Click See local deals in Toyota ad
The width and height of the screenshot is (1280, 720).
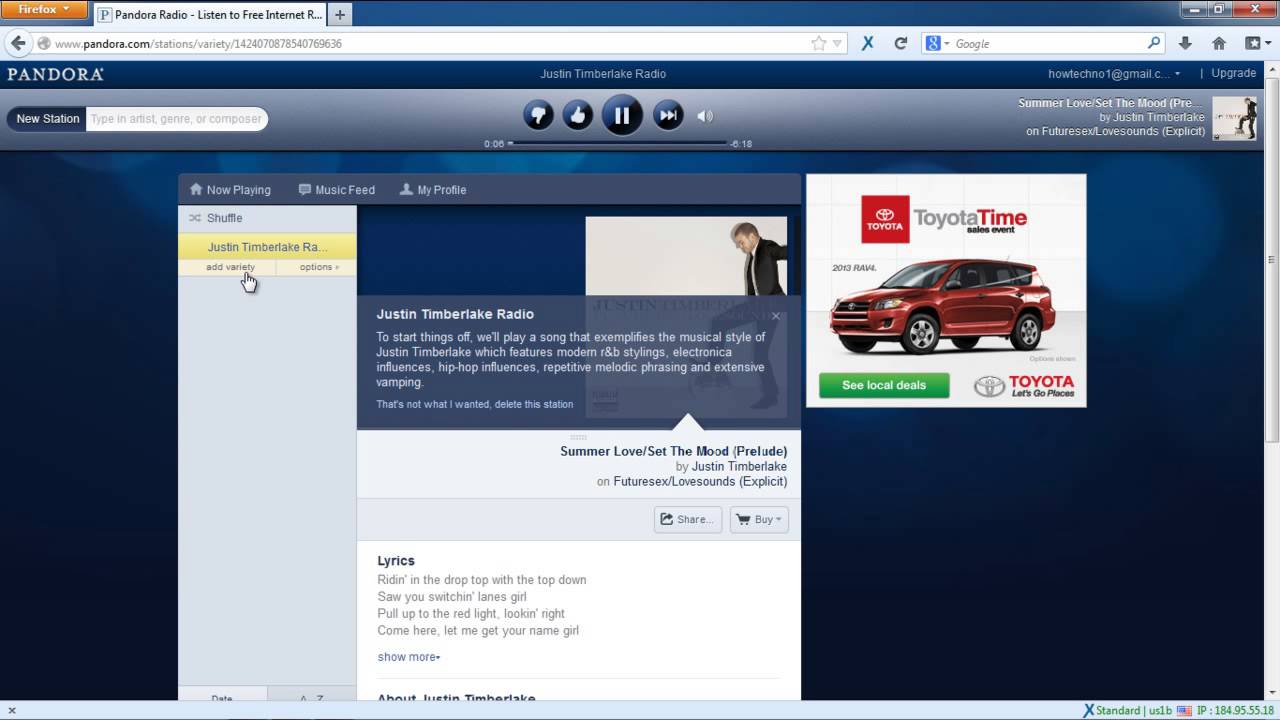pos(884,385)
